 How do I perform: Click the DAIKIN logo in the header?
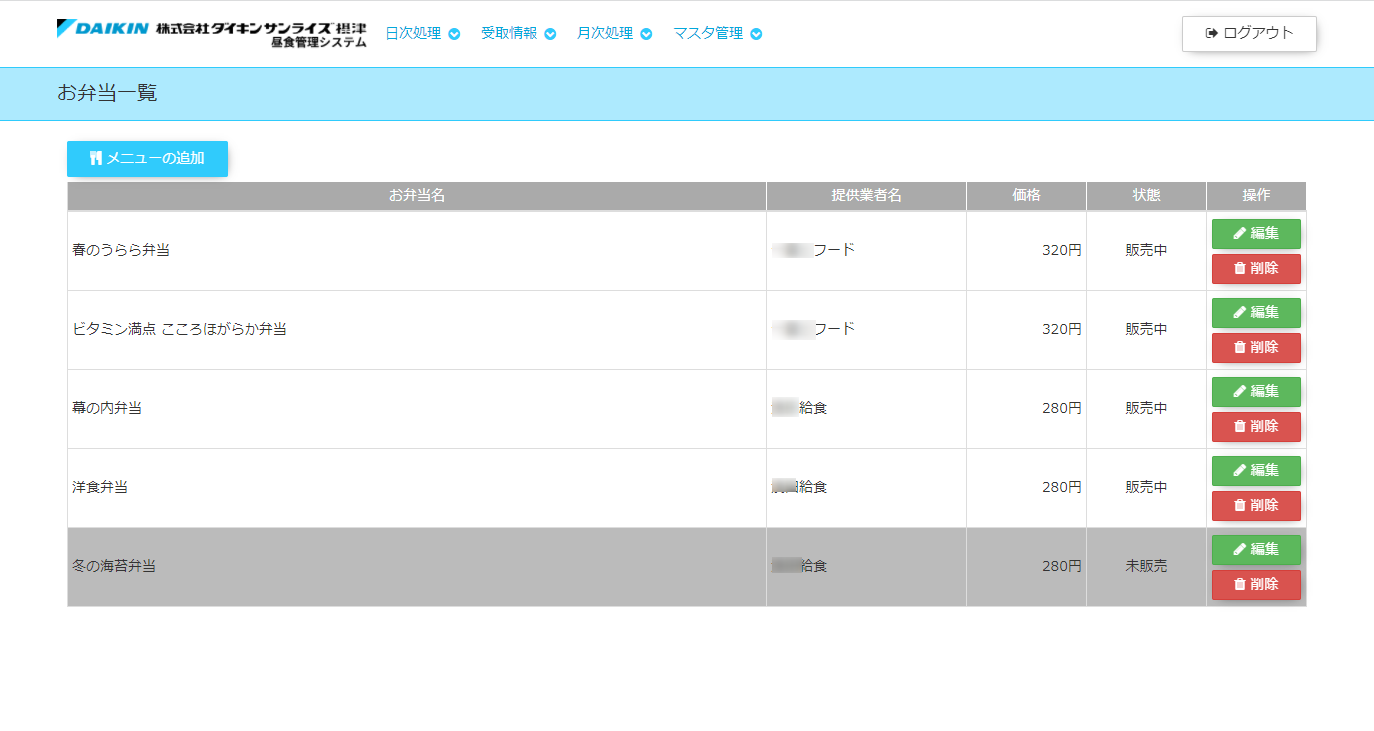[103, 29]
